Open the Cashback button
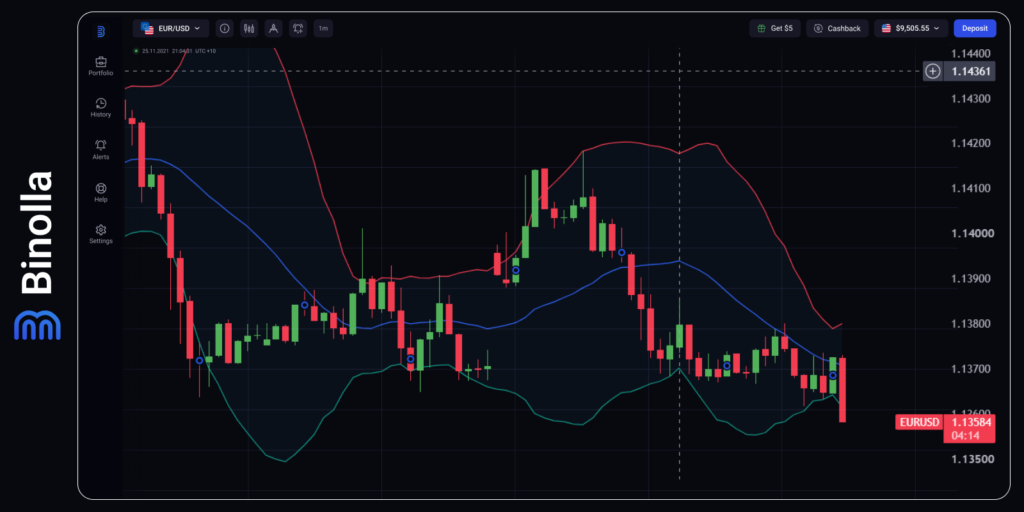The height and width of the screenshot is (512, 1024). pyautogui.click(x=837, y=29)
